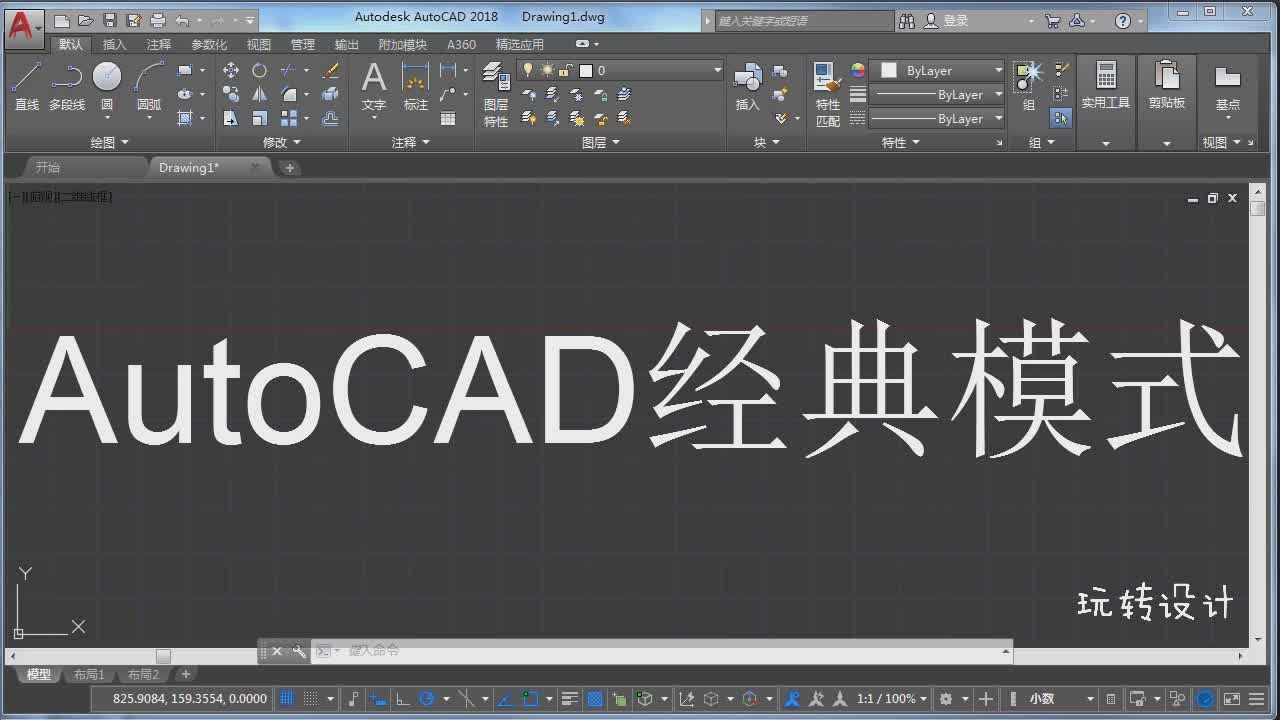Open the Text (文字) annotation tool
This screenshot has height=720, width=1280.
tap(374, 86)
